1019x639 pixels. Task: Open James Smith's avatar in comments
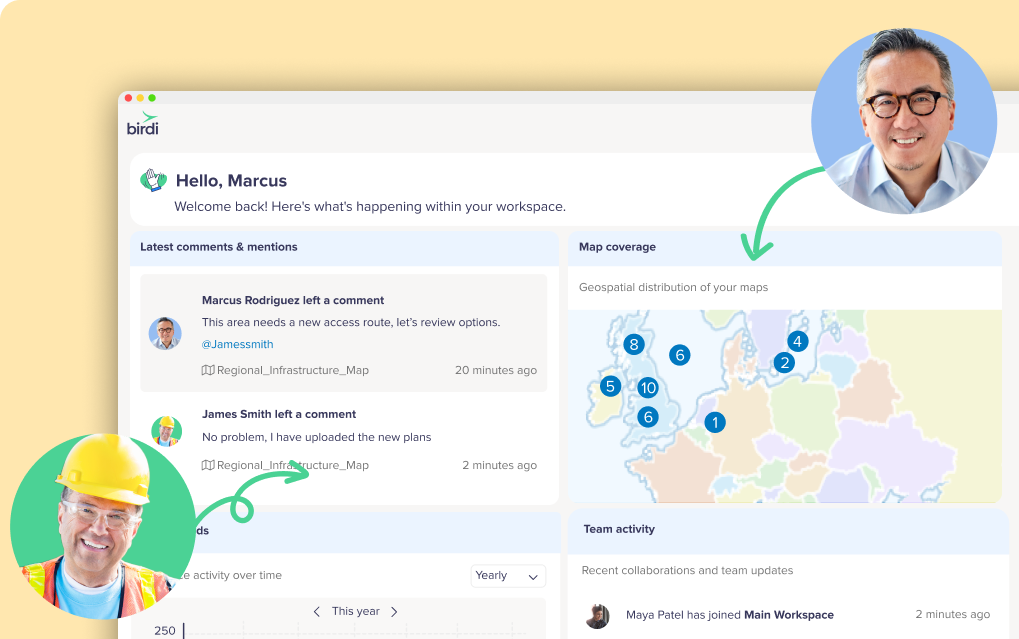pos(166,431)
